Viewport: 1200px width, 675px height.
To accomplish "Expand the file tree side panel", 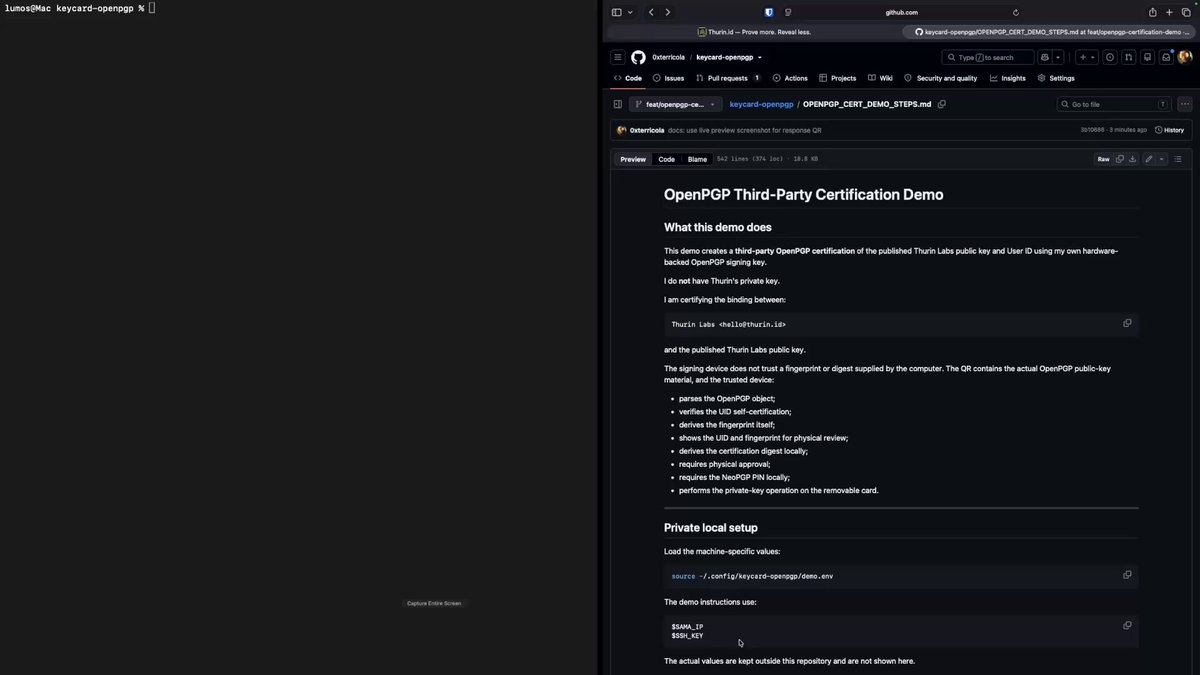I will (618, 104).
